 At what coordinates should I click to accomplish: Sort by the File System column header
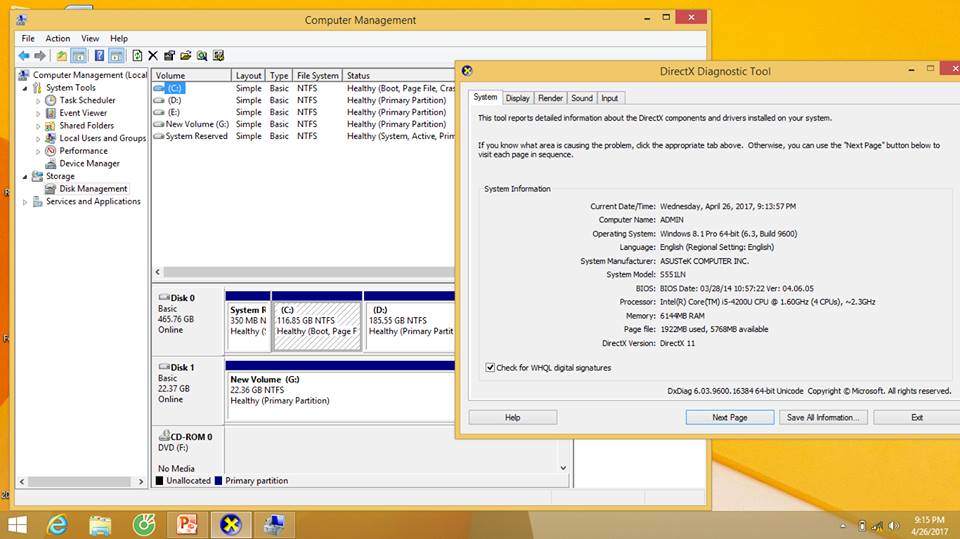(x=317, y=75)
